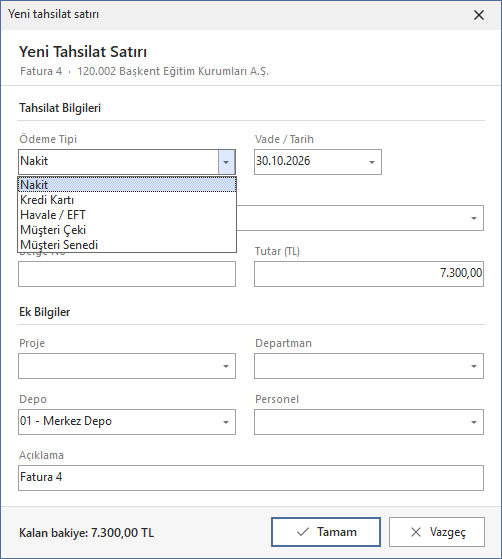The height and width of the screenshot is (559, 502).
Task: Click the Ek Bilgiler section heading
Action: click(45, 312)
